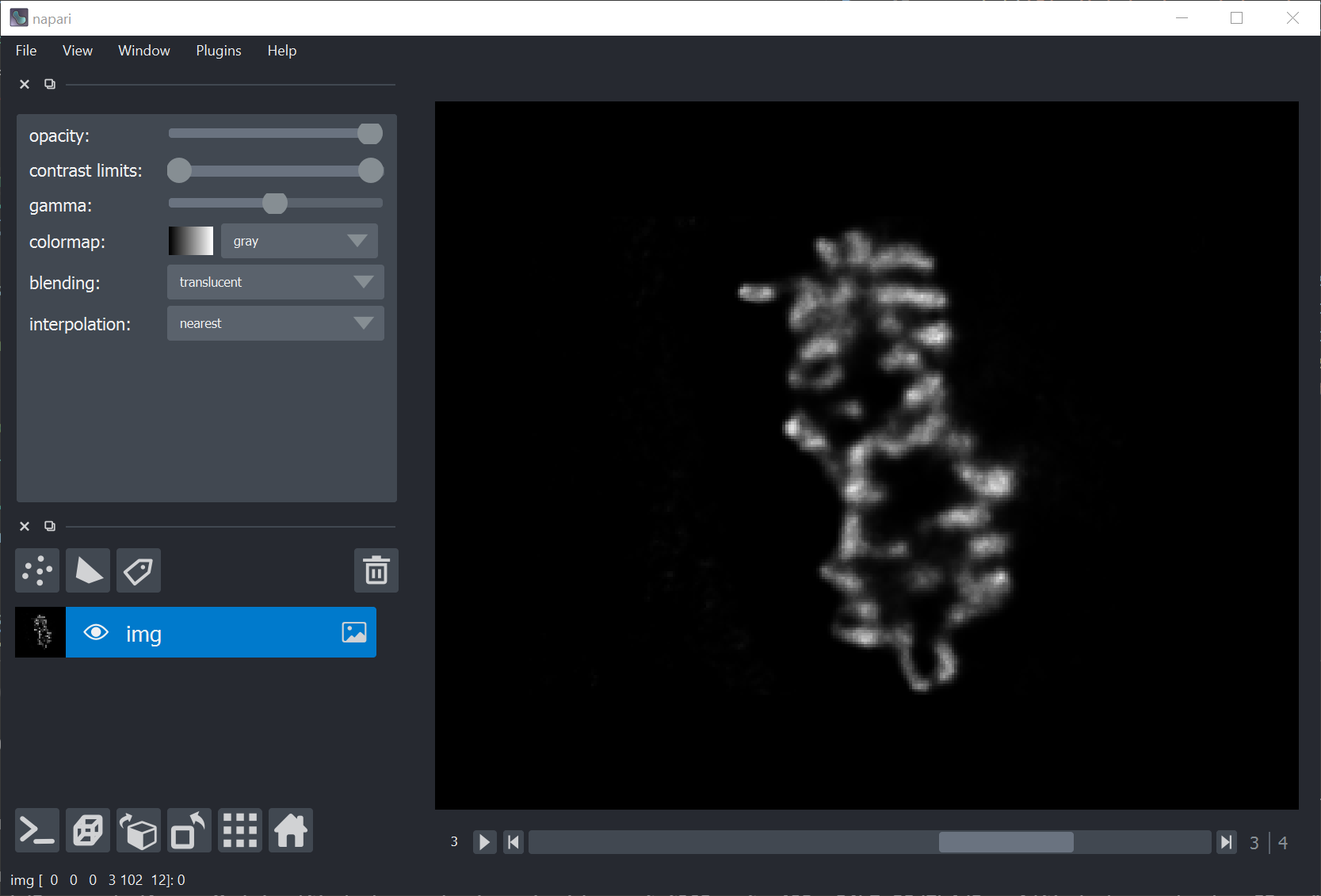Open the interpolation dropdown

click(275, 323)
